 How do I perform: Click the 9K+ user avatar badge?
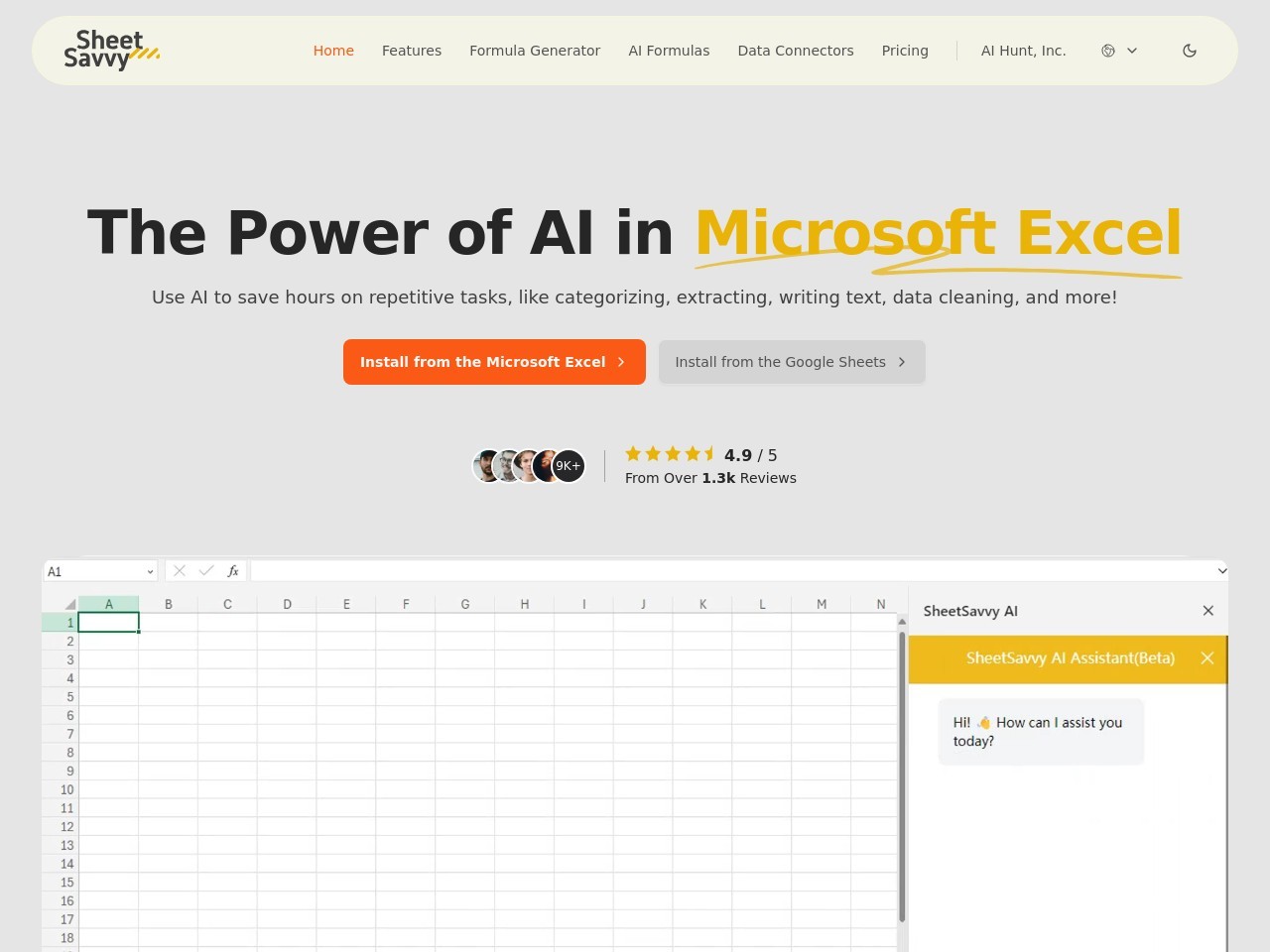click(568, 466)
